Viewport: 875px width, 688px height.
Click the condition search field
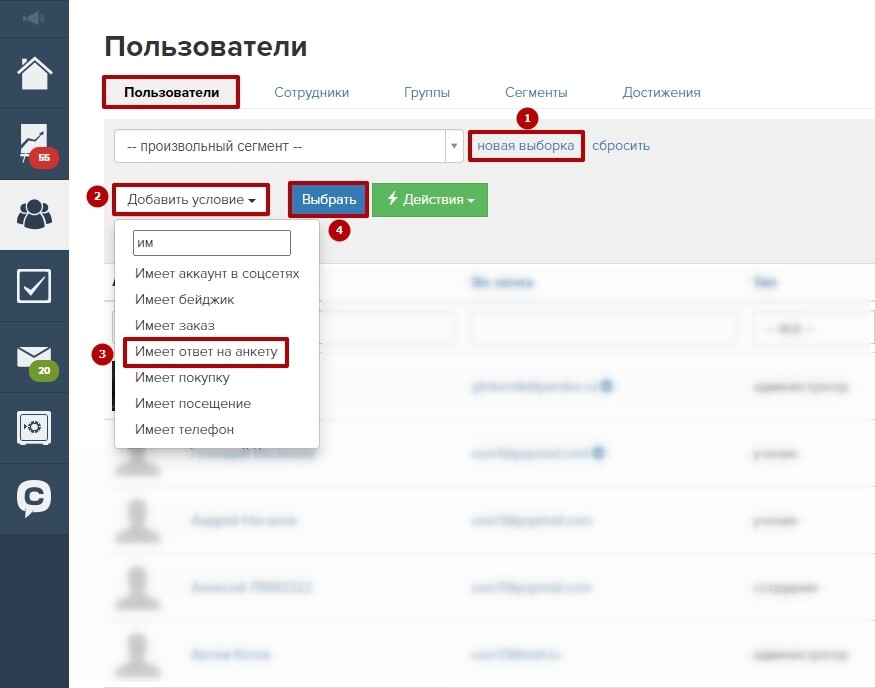click(211, 243)
